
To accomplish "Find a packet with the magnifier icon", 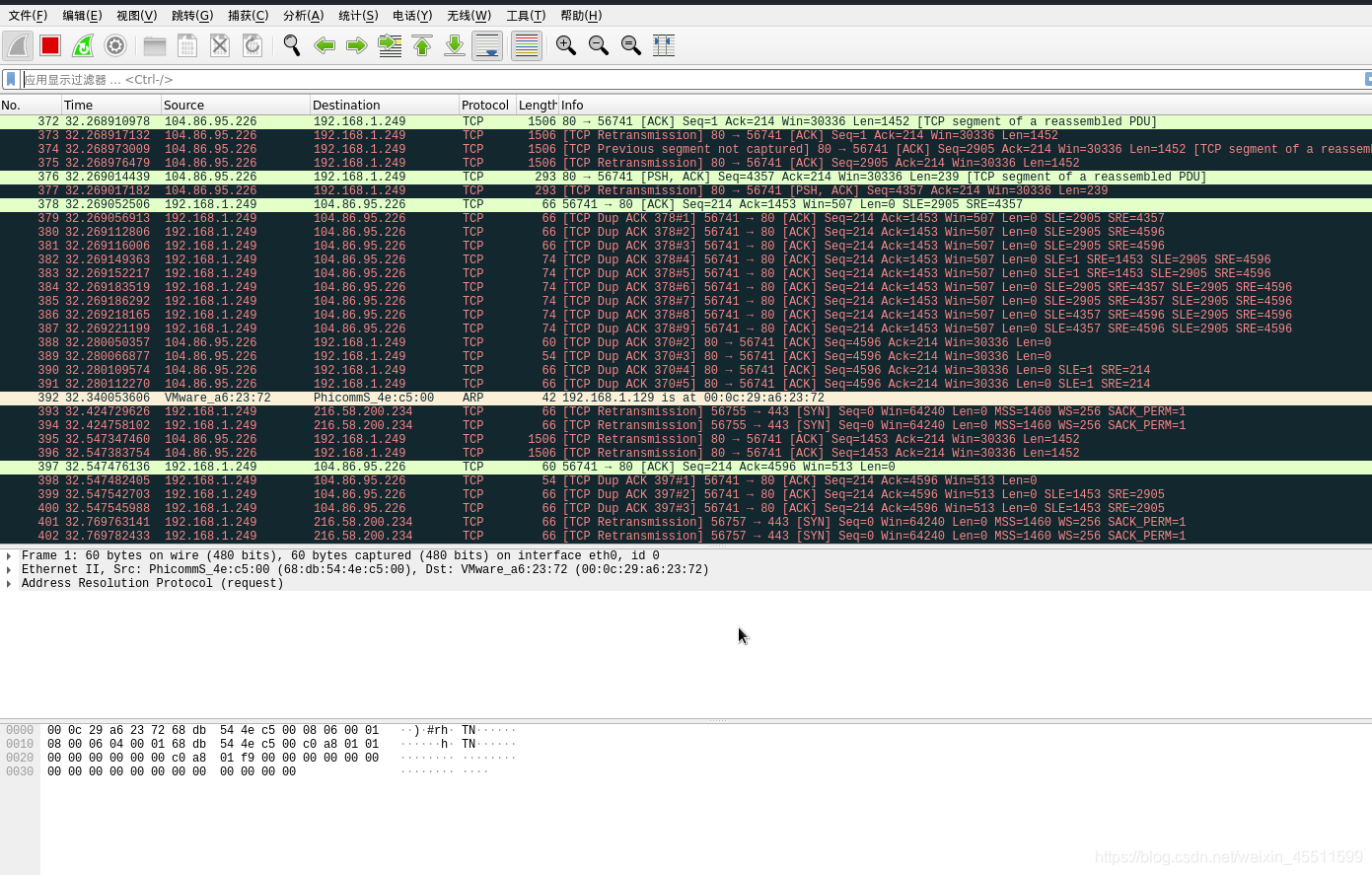I will (292, 45).
